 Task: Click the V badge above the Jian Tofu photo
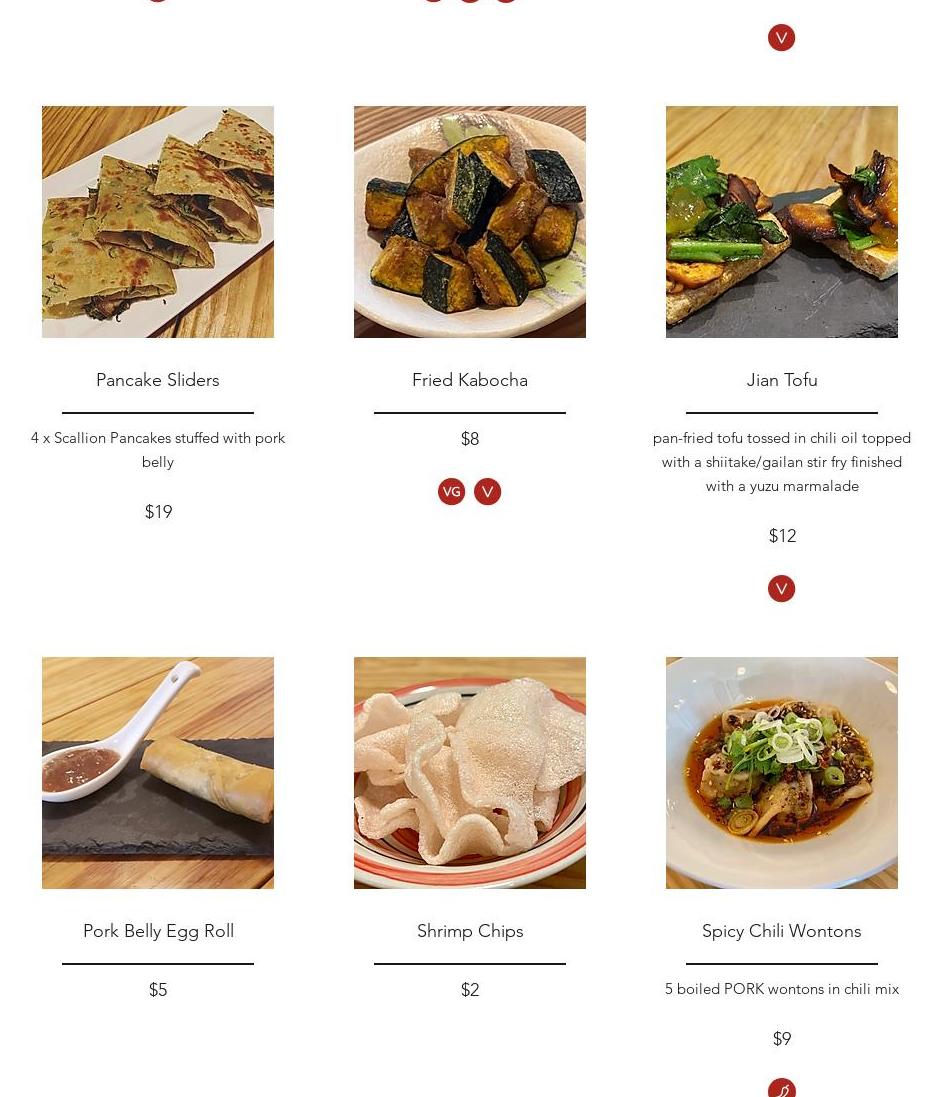pos(781,38)
